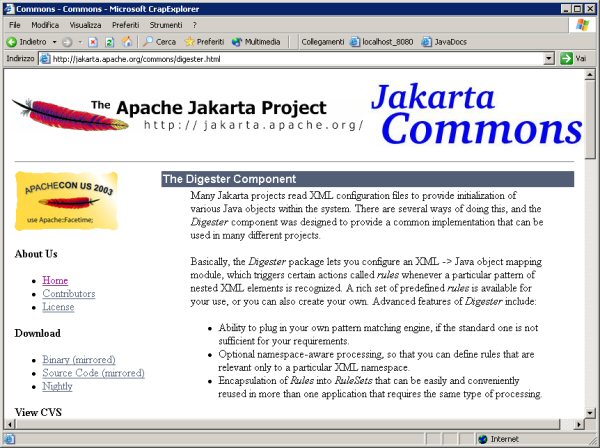Click the vertical scrollbar thumb
This screenshot has height=448, width=600.
pyautogui.click(x=590, y=119)
